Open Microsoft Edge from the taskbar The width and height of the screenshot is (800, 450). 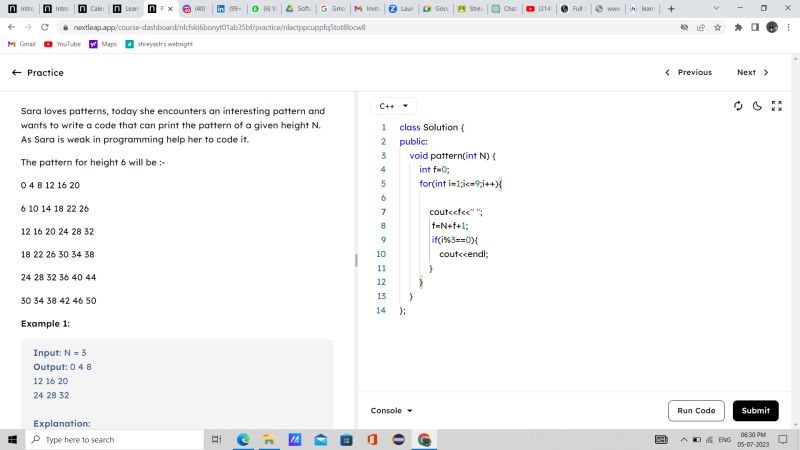point(243,440)
